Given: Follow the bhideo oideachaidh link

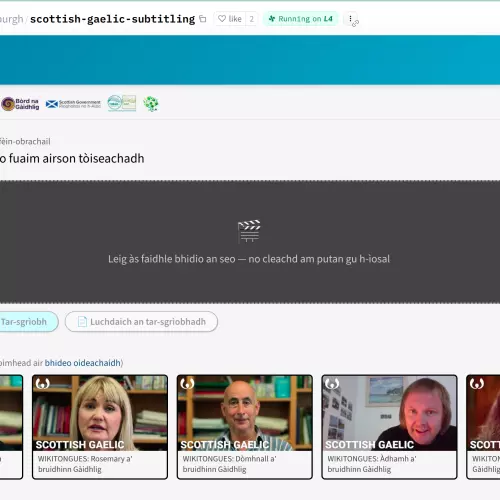Looking at the screenshot, I should pos(82,363).
